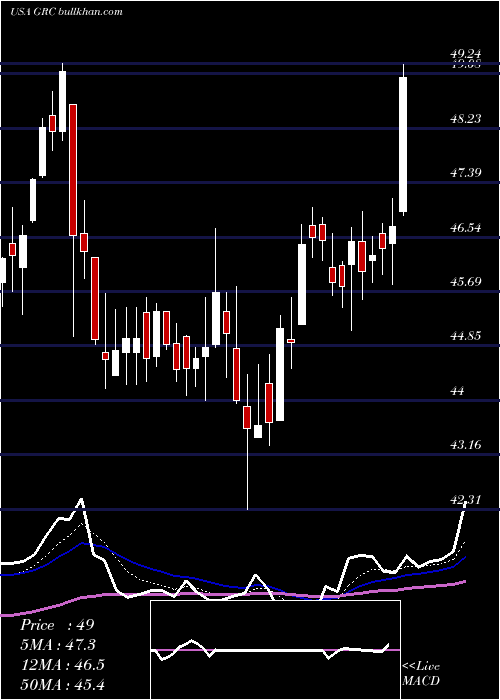Click the 44.85 price axis label
The height and width of the screenshot is (700, 500).
pos(465,336)
